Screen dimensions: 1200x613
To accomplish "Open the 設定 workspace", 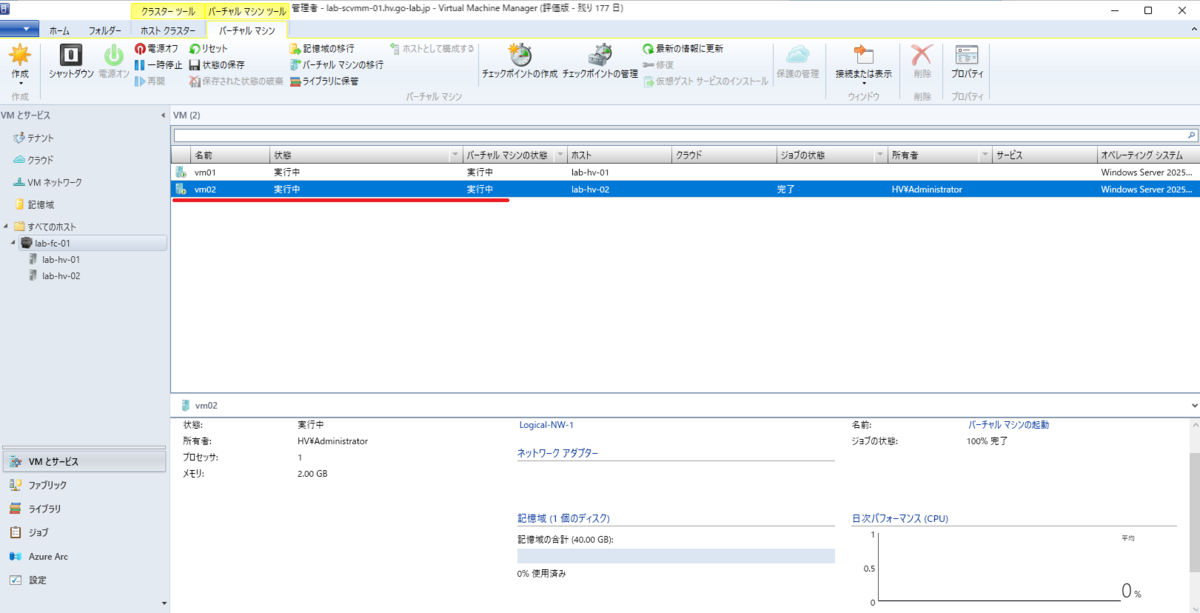I will 83,580.
